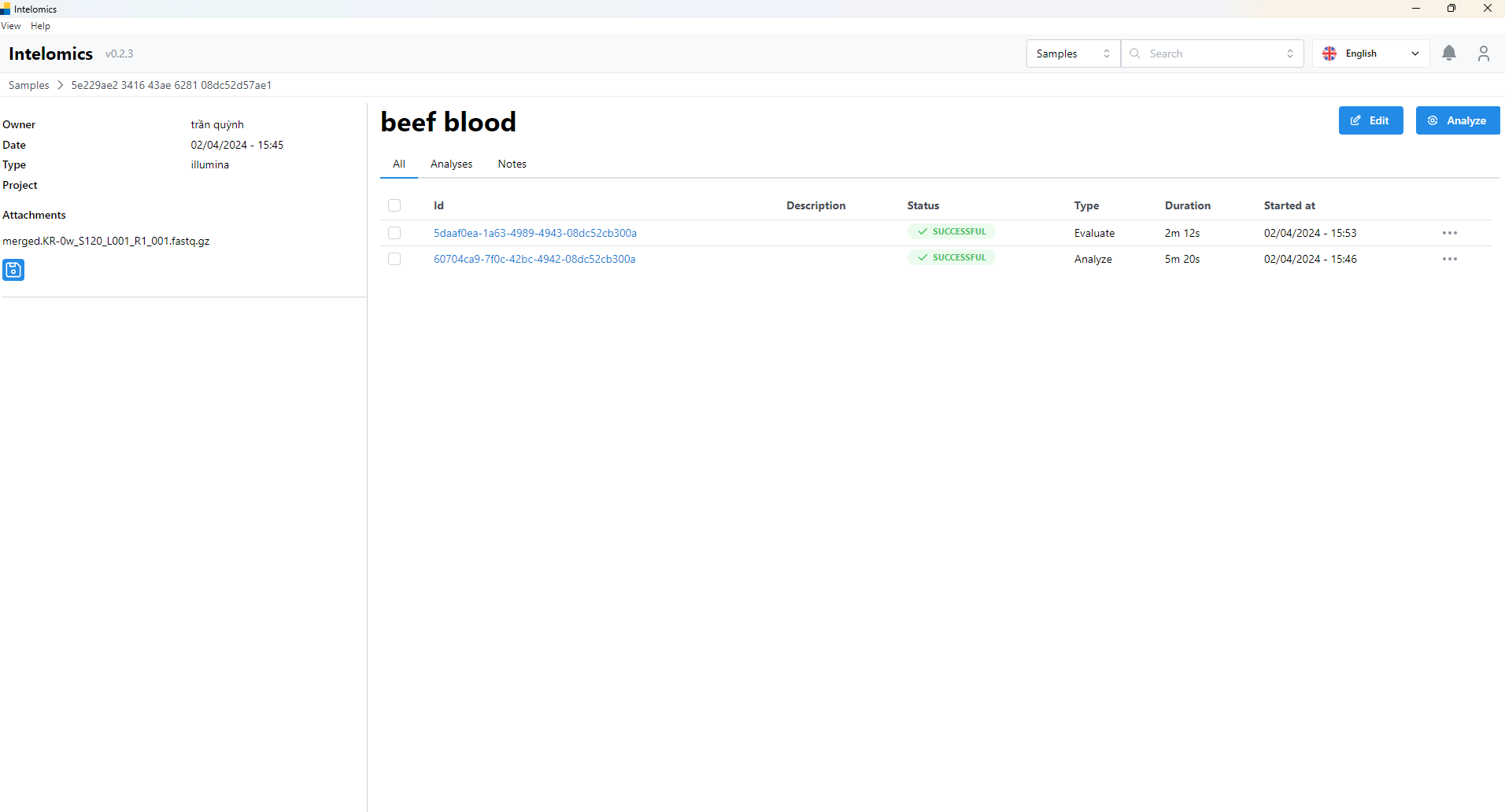Switch to the Analyses tab

tap(451, 164)
